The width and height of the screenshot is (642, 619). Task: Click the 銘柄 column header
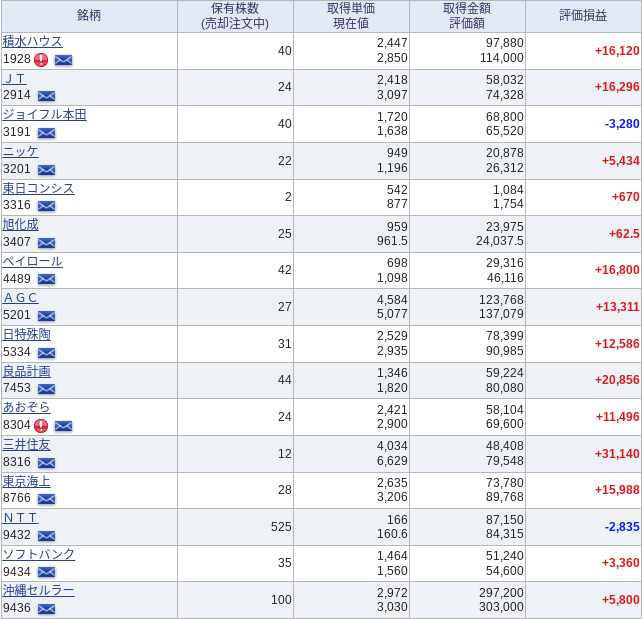89,16
